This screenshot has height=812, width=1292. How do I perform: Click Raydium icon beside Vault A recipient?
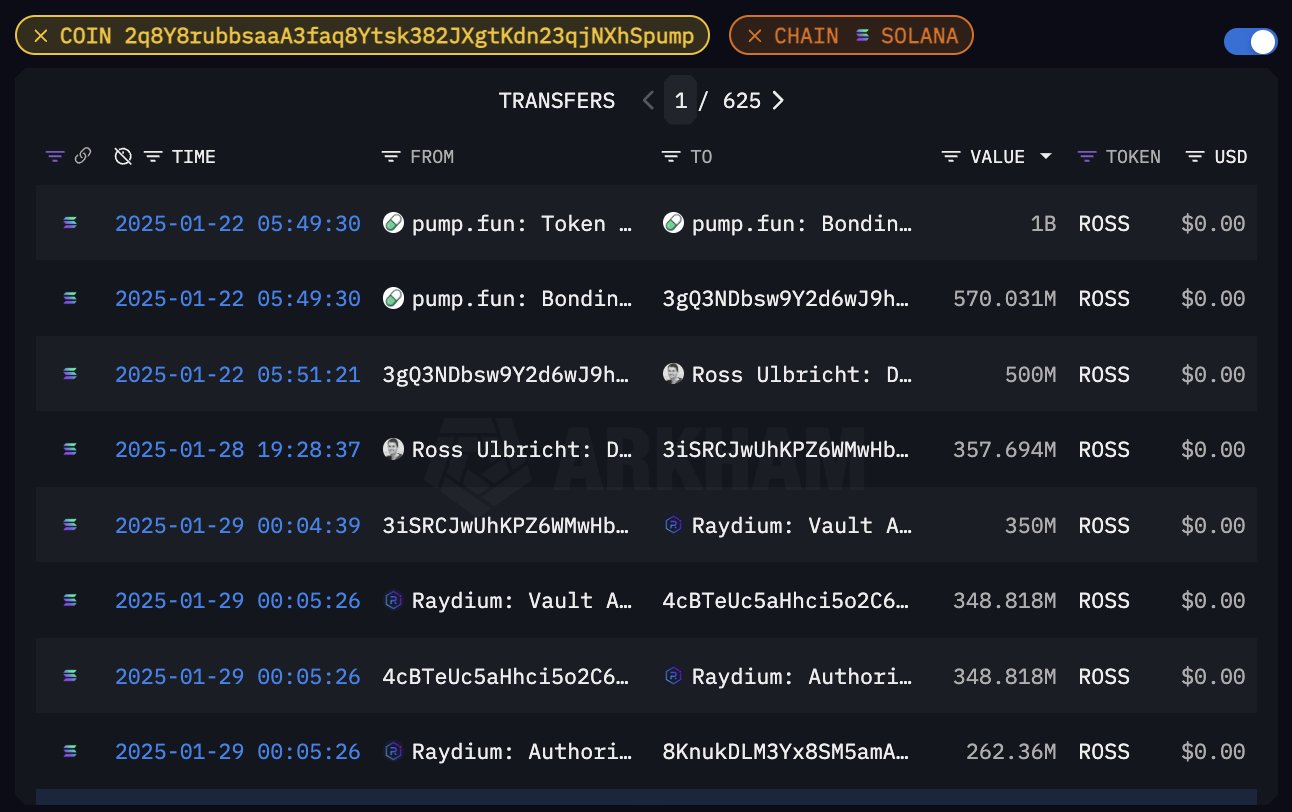click(x=673, y=525)
